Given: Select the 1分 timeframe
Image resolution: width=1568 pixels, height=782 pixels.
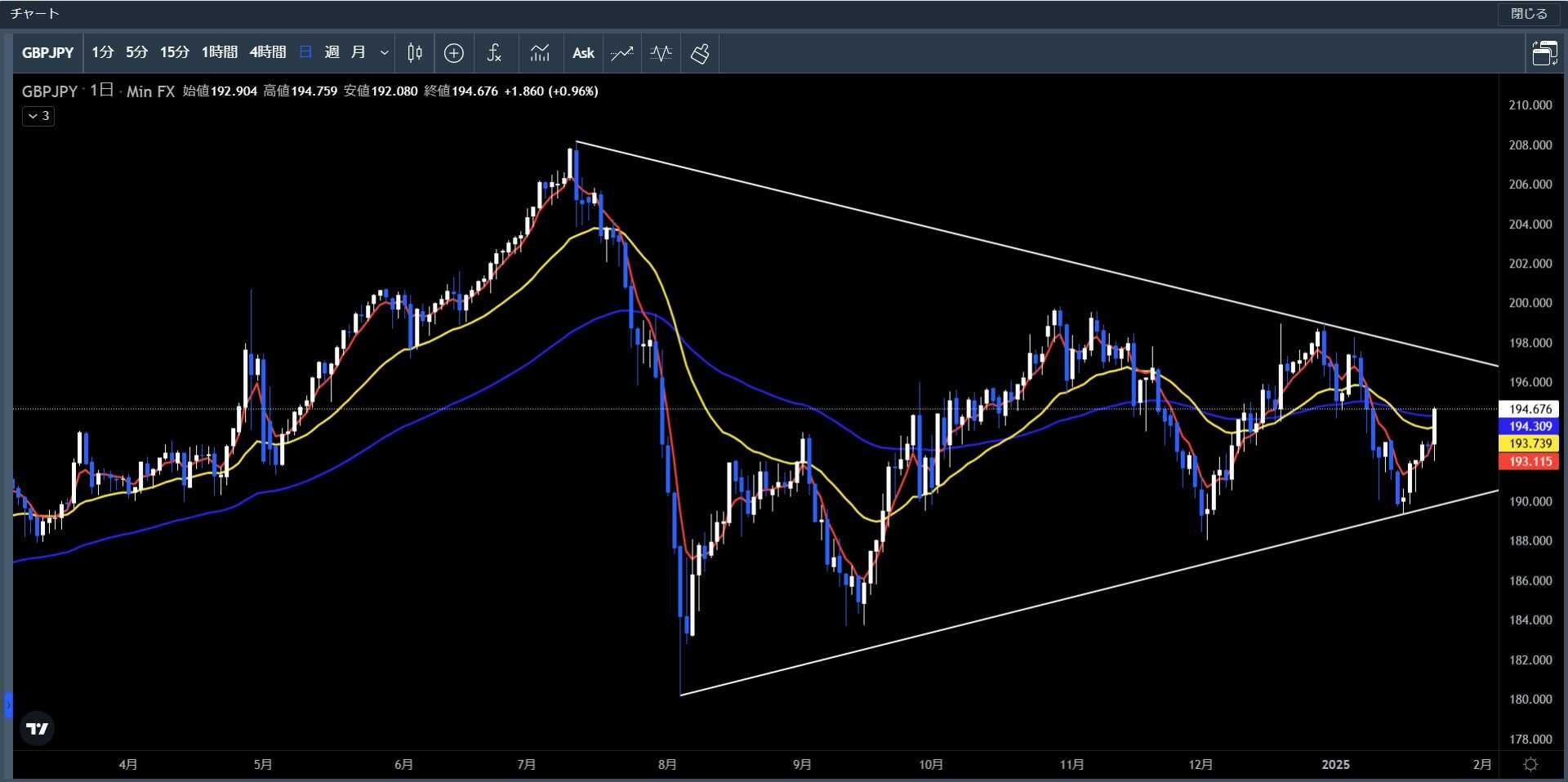Looking at the screenshot, I should click(103, 53).
